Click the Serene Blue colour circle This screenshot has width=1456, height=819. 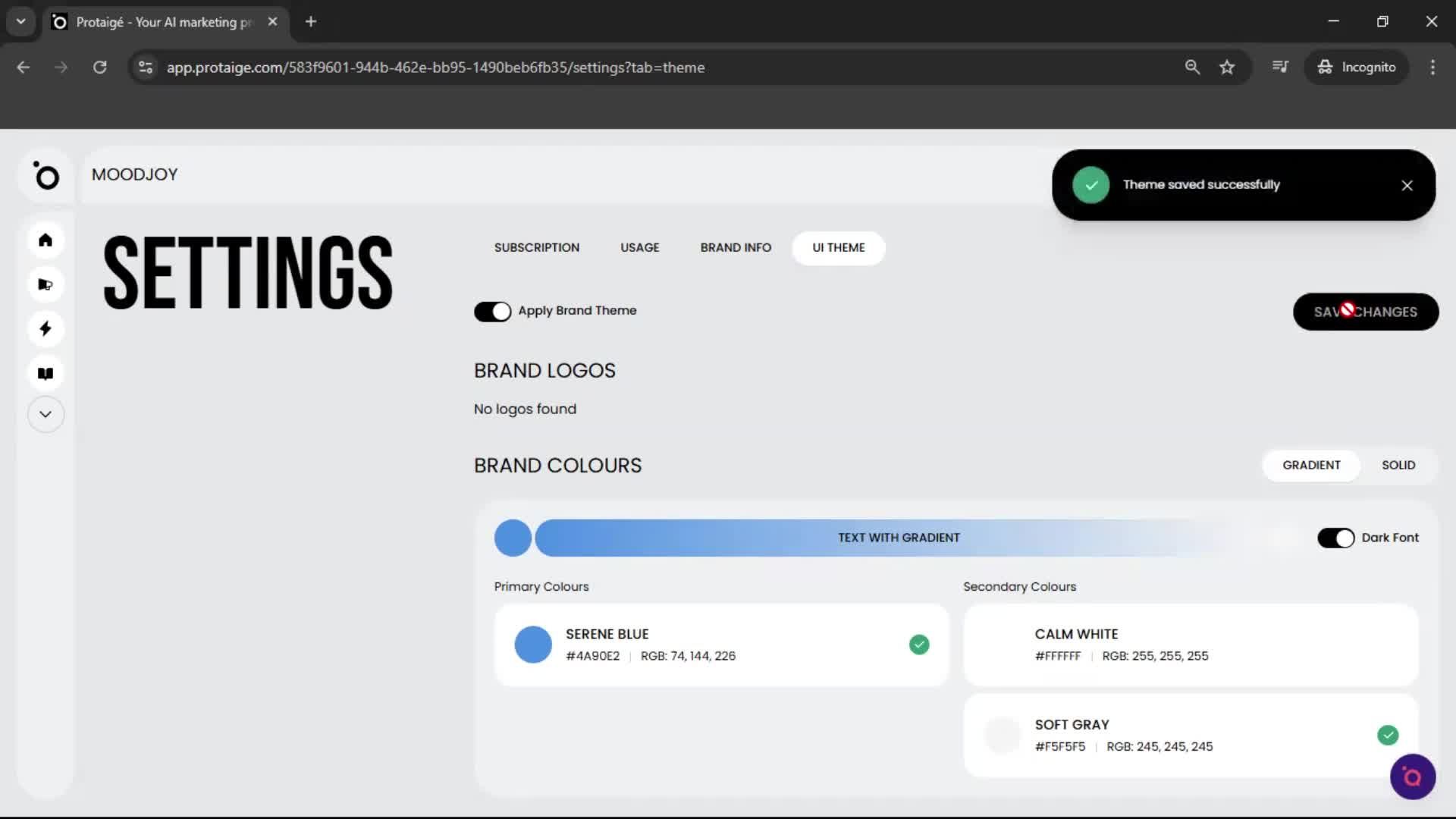[x=533, y=645]
